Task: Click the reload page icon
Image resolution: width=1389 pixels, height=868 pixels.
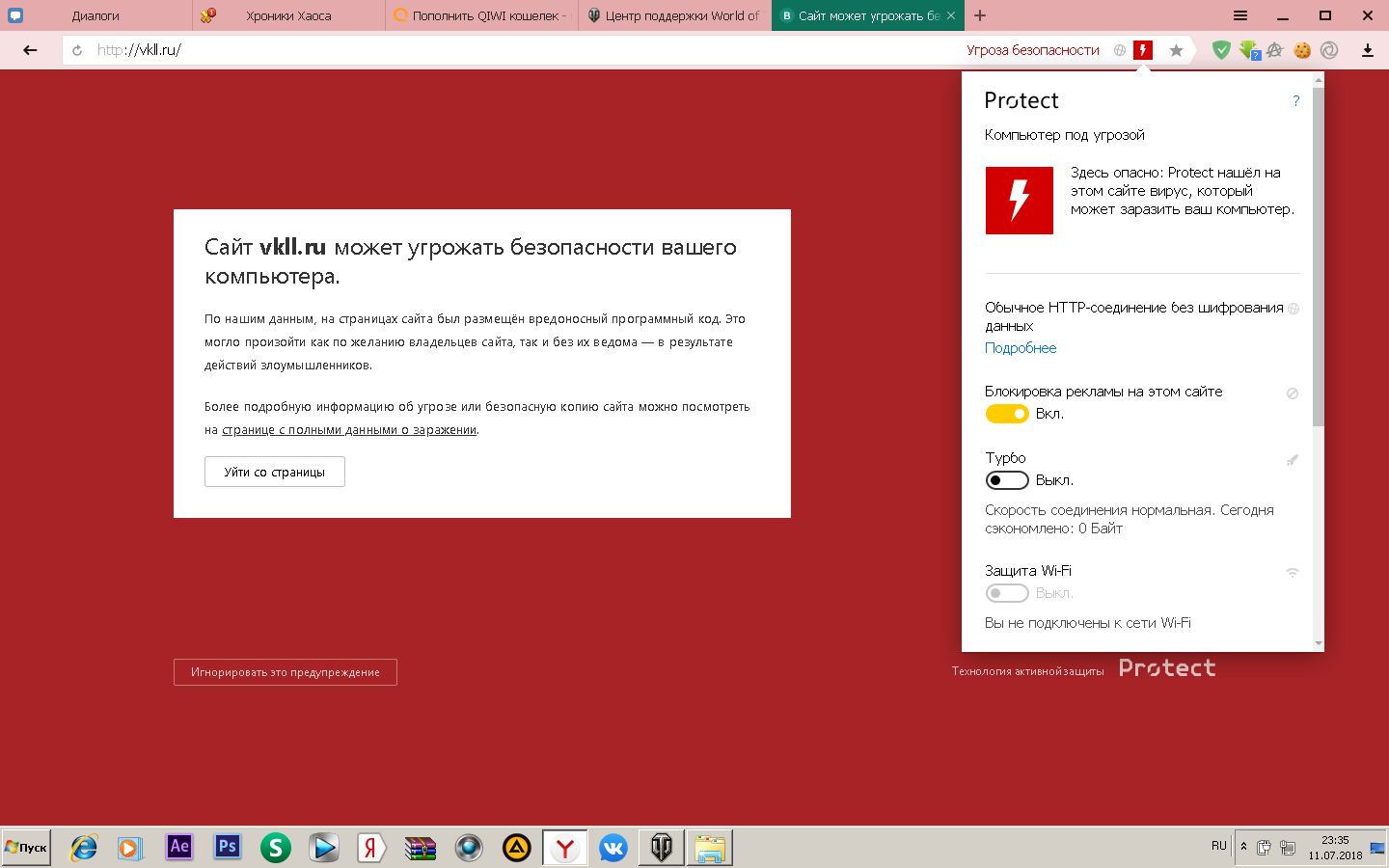Action: pos(77,50)
